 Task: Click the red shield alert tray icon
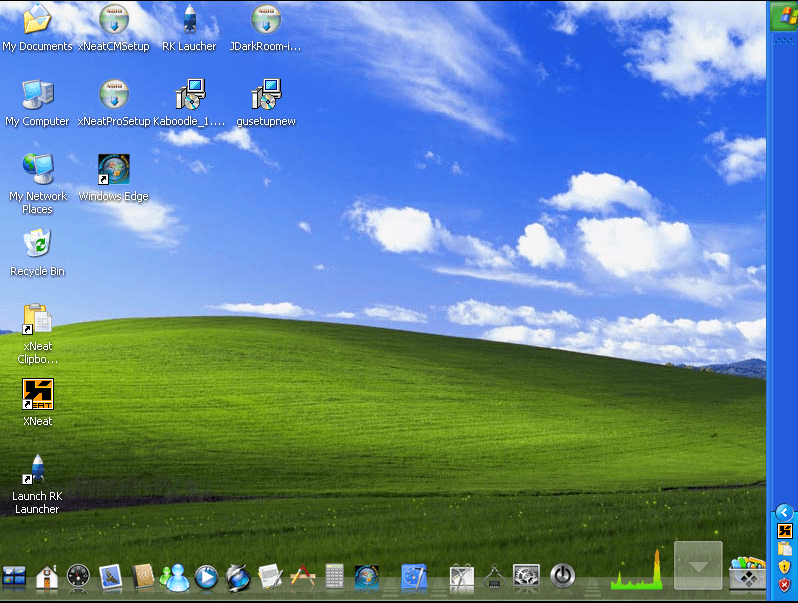(x=784, y=585)
